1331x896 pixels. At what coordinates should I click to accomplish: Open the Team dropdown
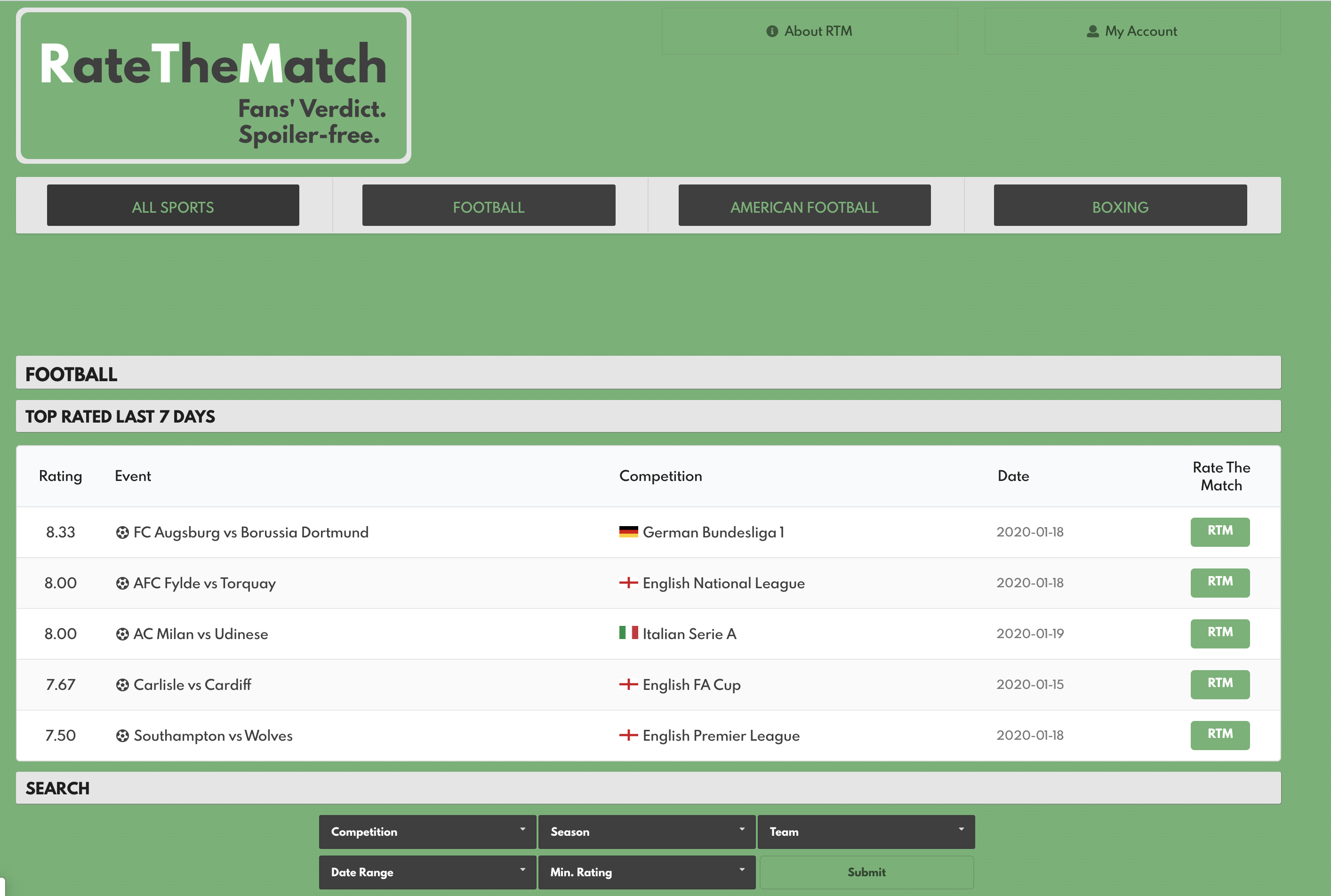point(866,832)
